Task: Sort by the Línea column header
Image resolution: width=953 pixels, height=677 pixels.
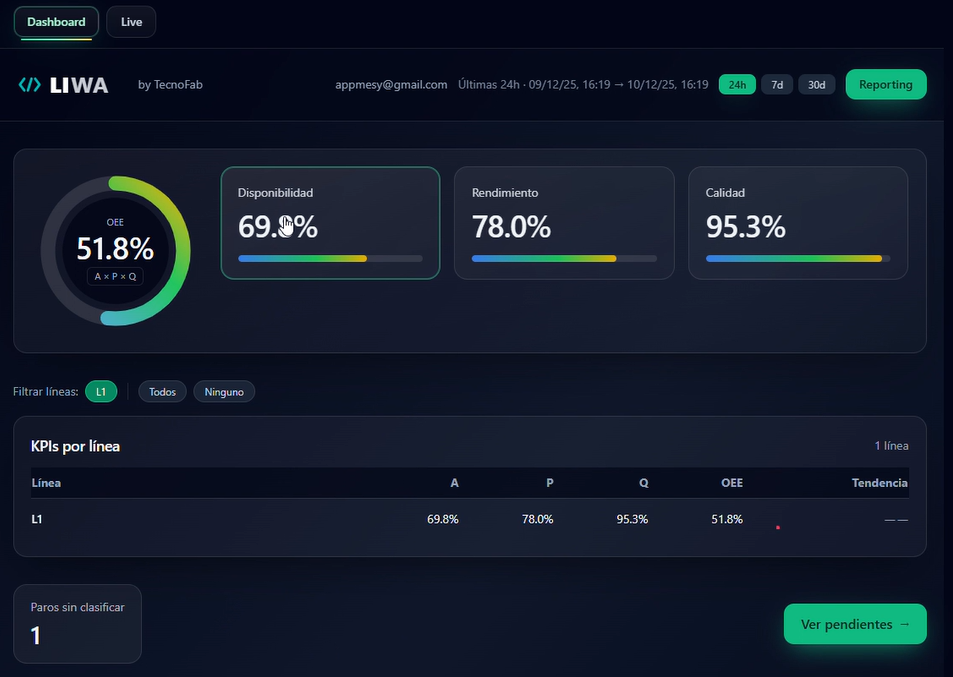Action: 46,483
